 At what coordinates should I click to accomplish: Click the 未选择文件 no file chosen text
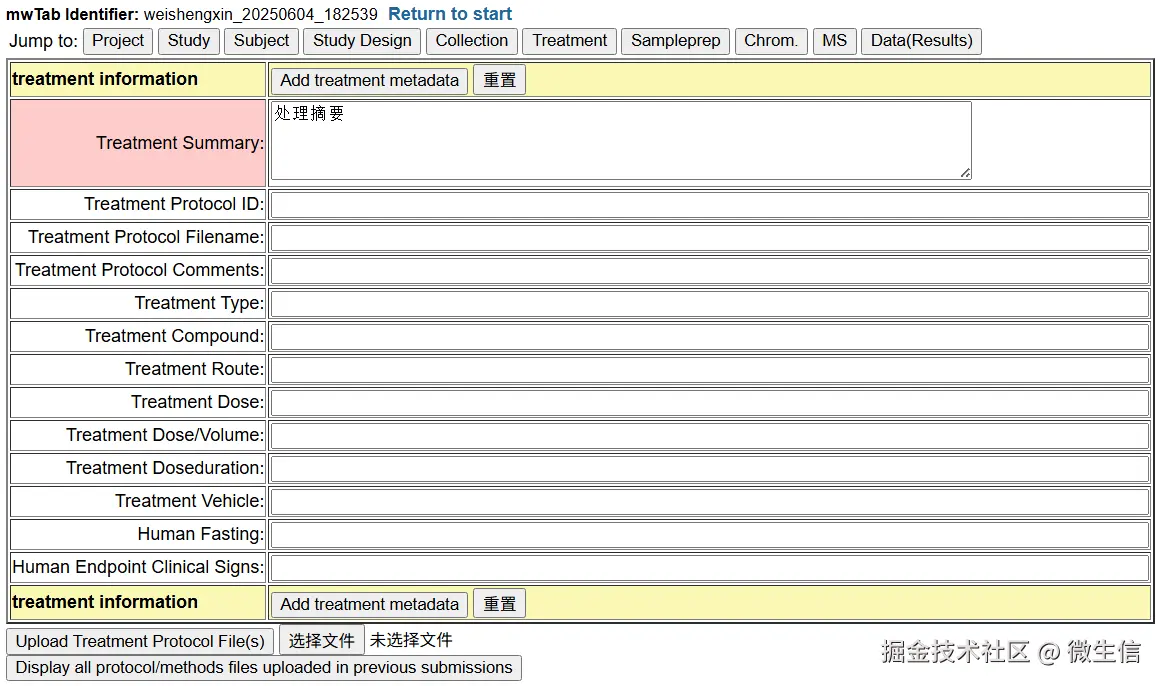click(x=411, y=640)
